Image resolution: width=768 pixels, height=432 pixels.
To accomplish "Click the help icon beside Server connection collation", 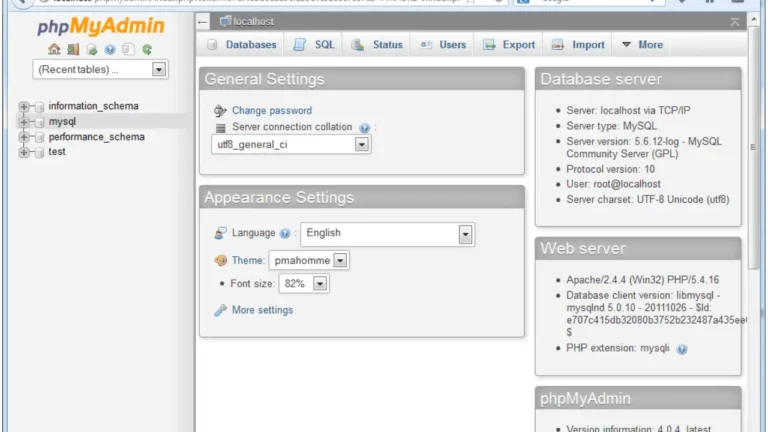I will [x=364, y=128].
